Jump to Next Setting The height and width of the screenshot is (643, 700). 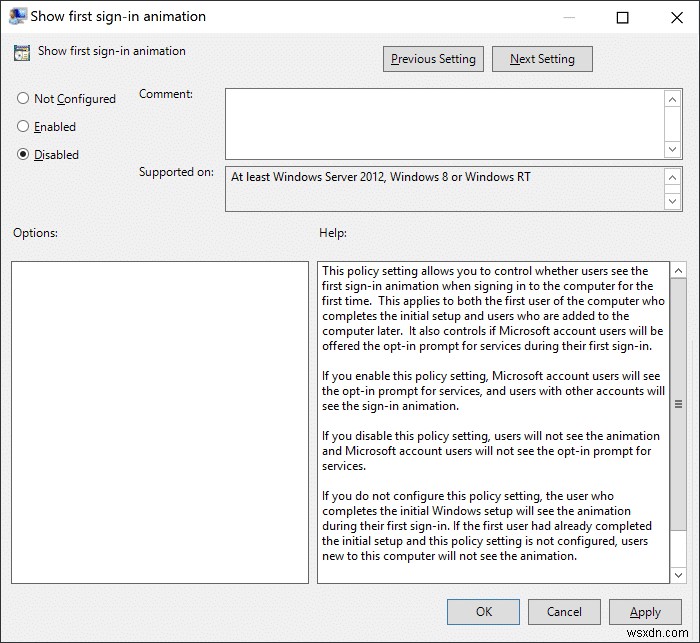click(x=542, y=59)
